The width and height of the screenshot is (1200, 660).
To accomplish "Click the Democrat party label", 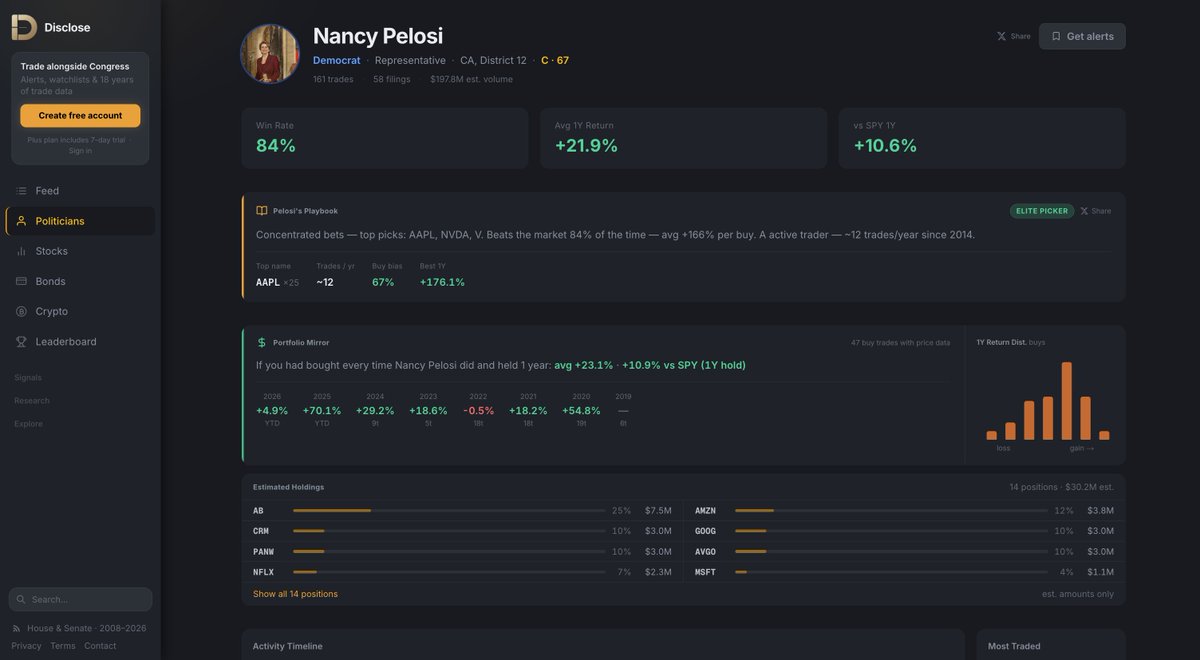I will (337, 60).
